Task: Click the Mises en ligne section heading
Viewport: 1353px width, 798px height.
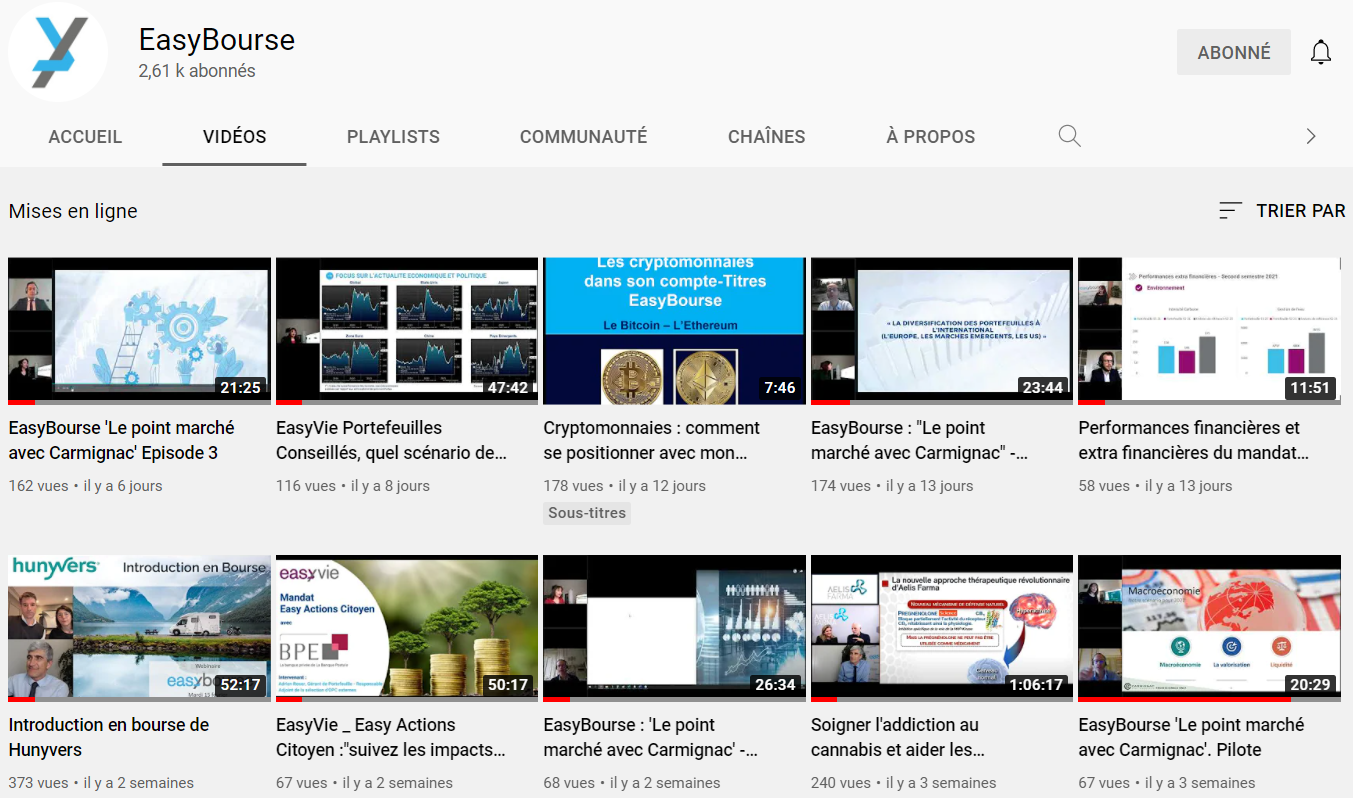Action: point(73,211)
